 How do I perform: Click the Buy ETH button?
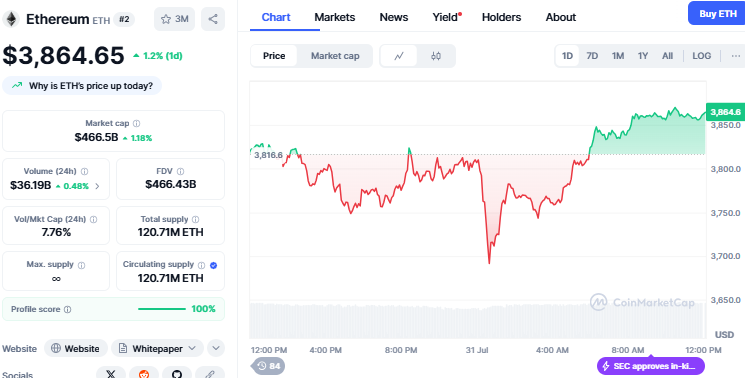pos(717,14)
